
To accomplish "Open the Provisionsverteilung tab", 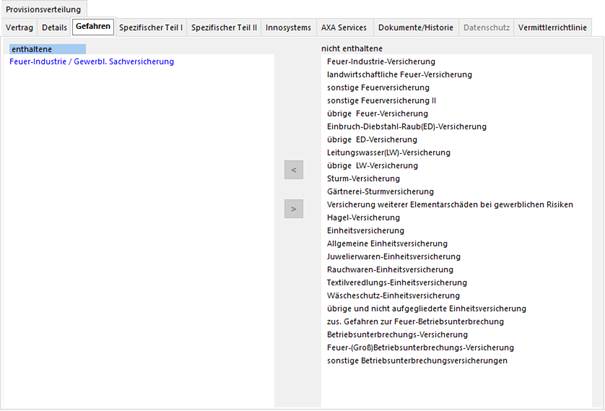I will click(44, 9).
